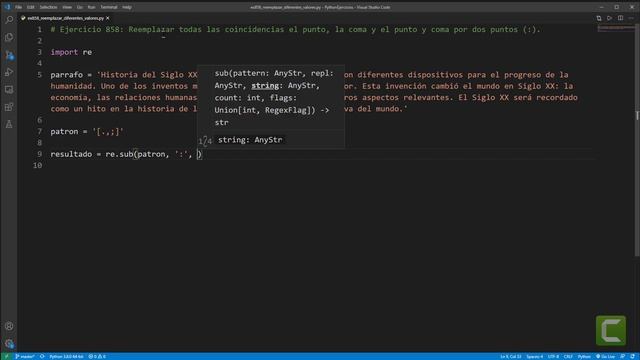The width and height of the screenshot is (640, 360).
Task: Click the 'parrafo' variable name on line 5
Action: [67, 75]
